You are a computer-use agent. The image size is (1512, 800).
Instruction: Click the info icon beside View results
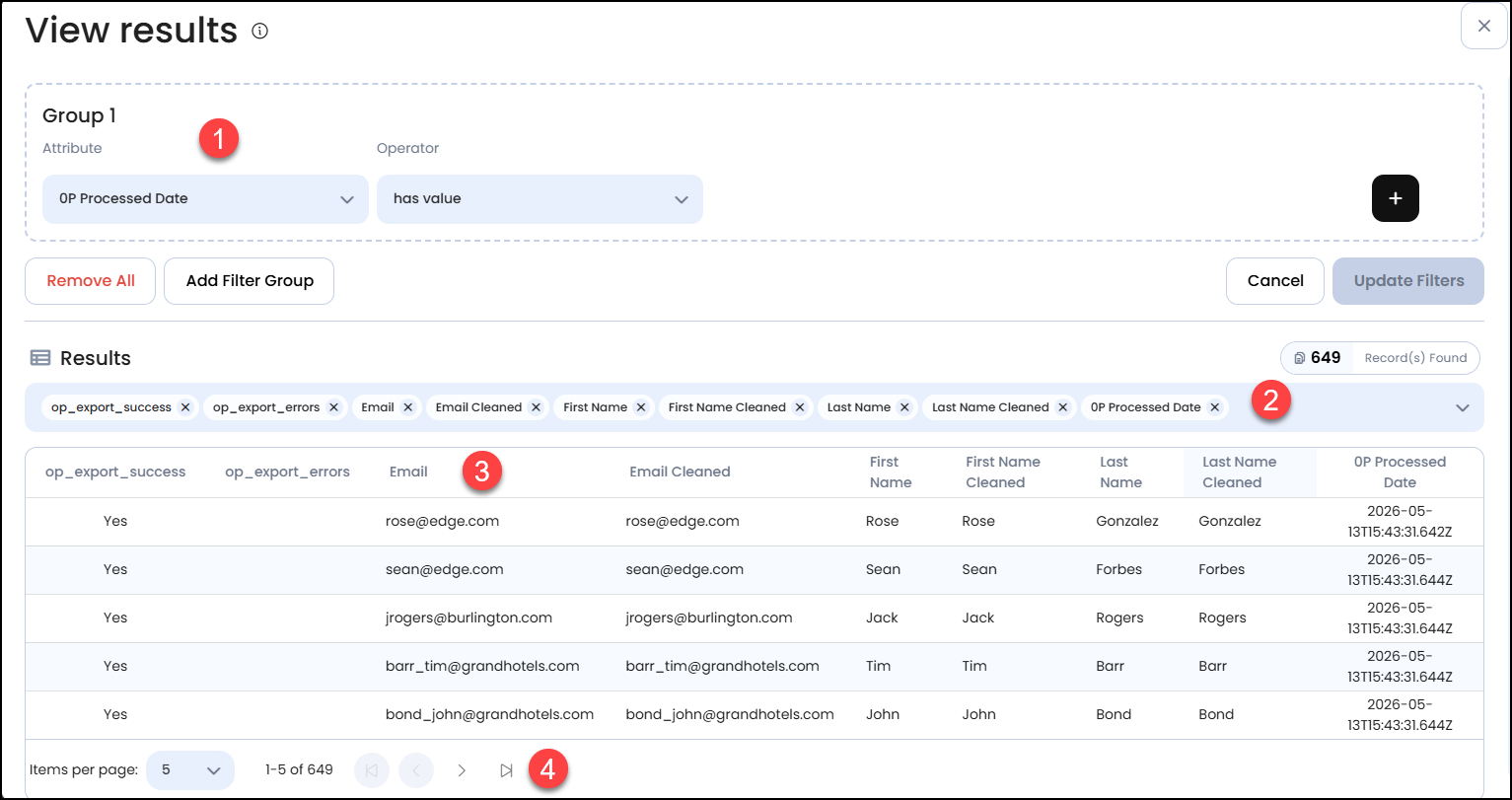point(260,32)
